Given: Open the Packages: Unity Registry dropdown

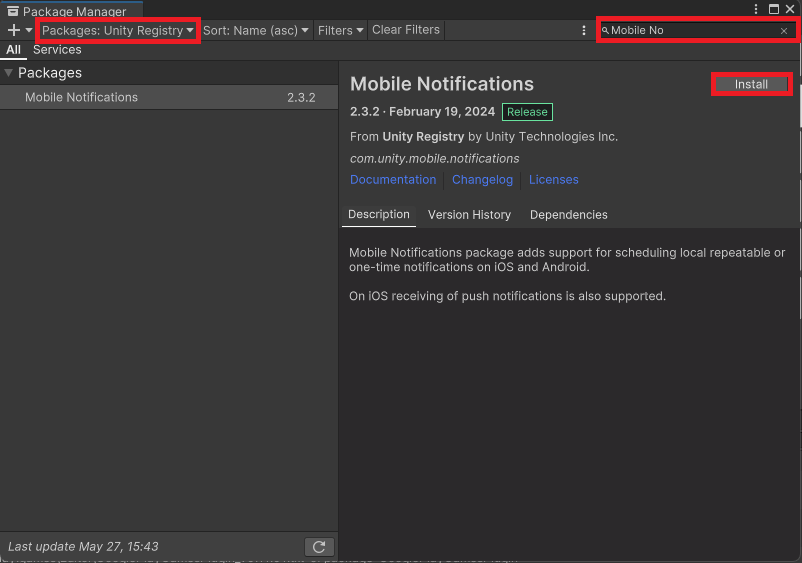Looking at the screenshot, I should click(x=118, y=30).
